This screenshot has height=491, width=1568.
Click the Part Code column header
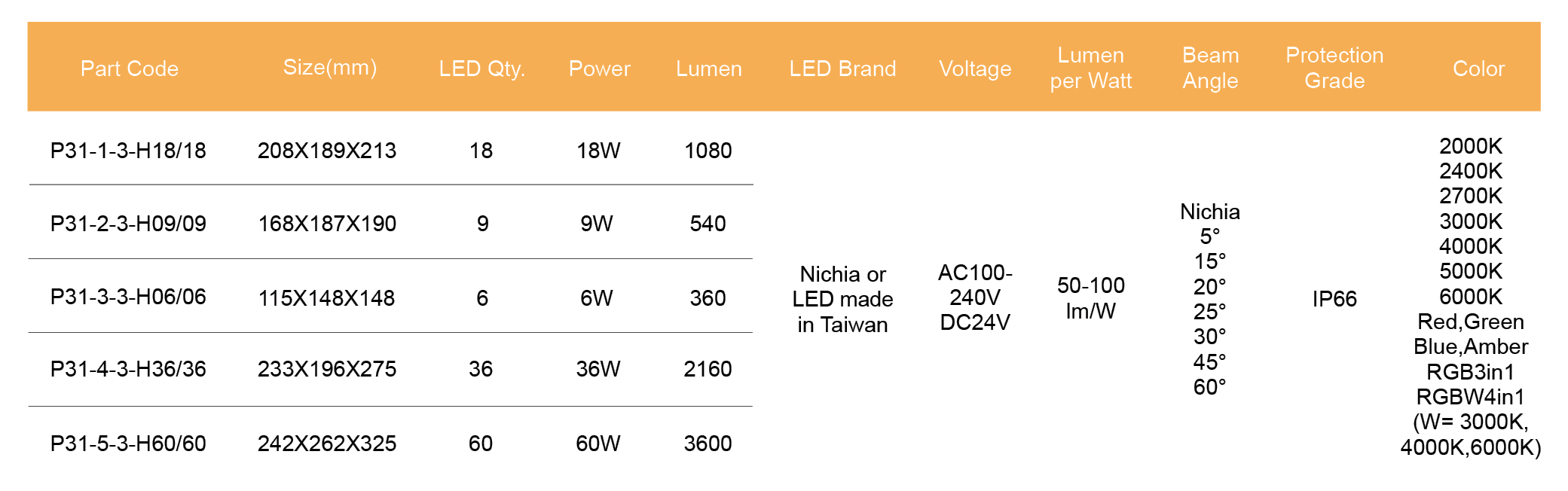tap(130, 69)
